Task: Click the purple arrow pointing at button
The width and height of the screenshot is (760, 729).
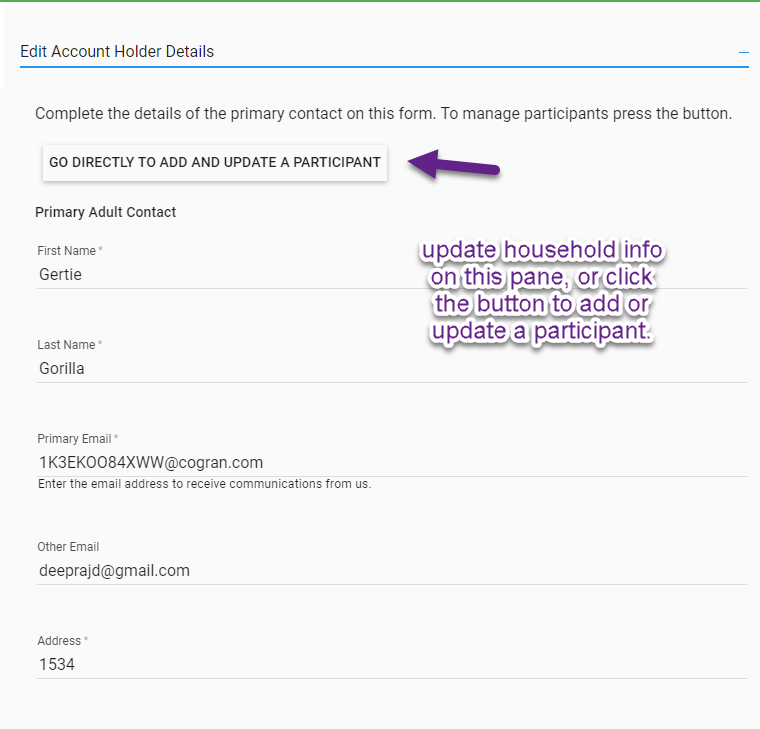Action: pos(454,164)
